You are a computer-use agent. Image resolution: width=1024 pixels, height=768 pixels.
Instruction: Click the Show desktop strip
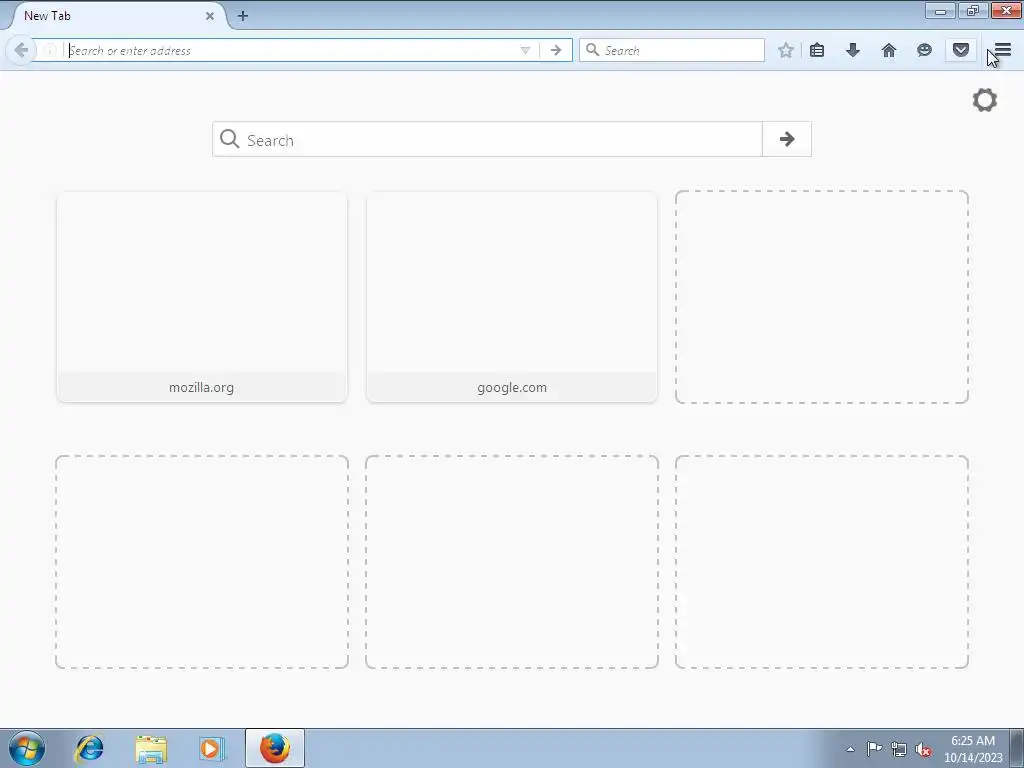pos(1017,748)
